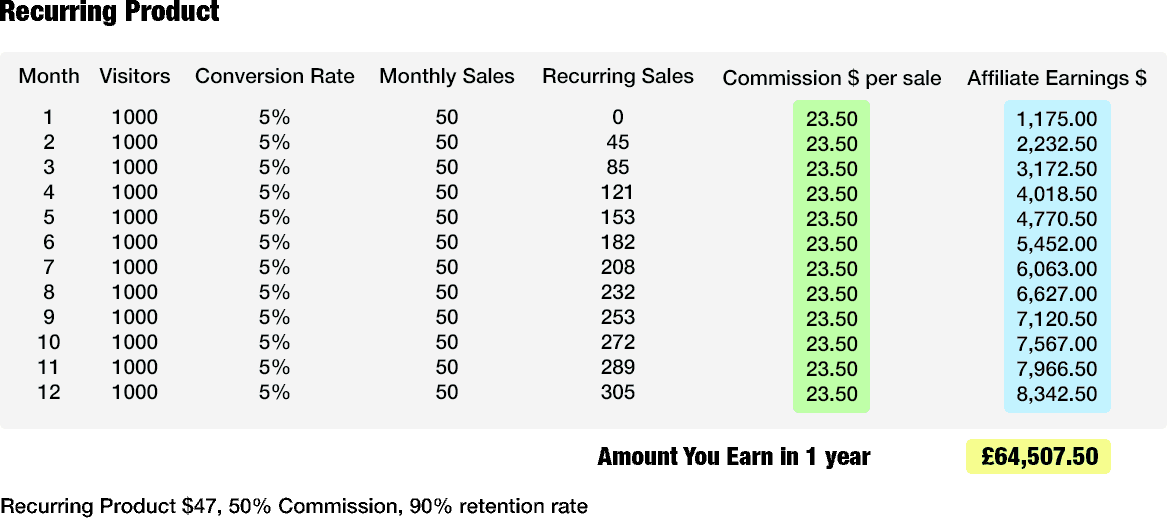Click recurring sales cell showing 0
Image resolution: width=1167 pixels, height=518 pixels.
pos(618,117)
